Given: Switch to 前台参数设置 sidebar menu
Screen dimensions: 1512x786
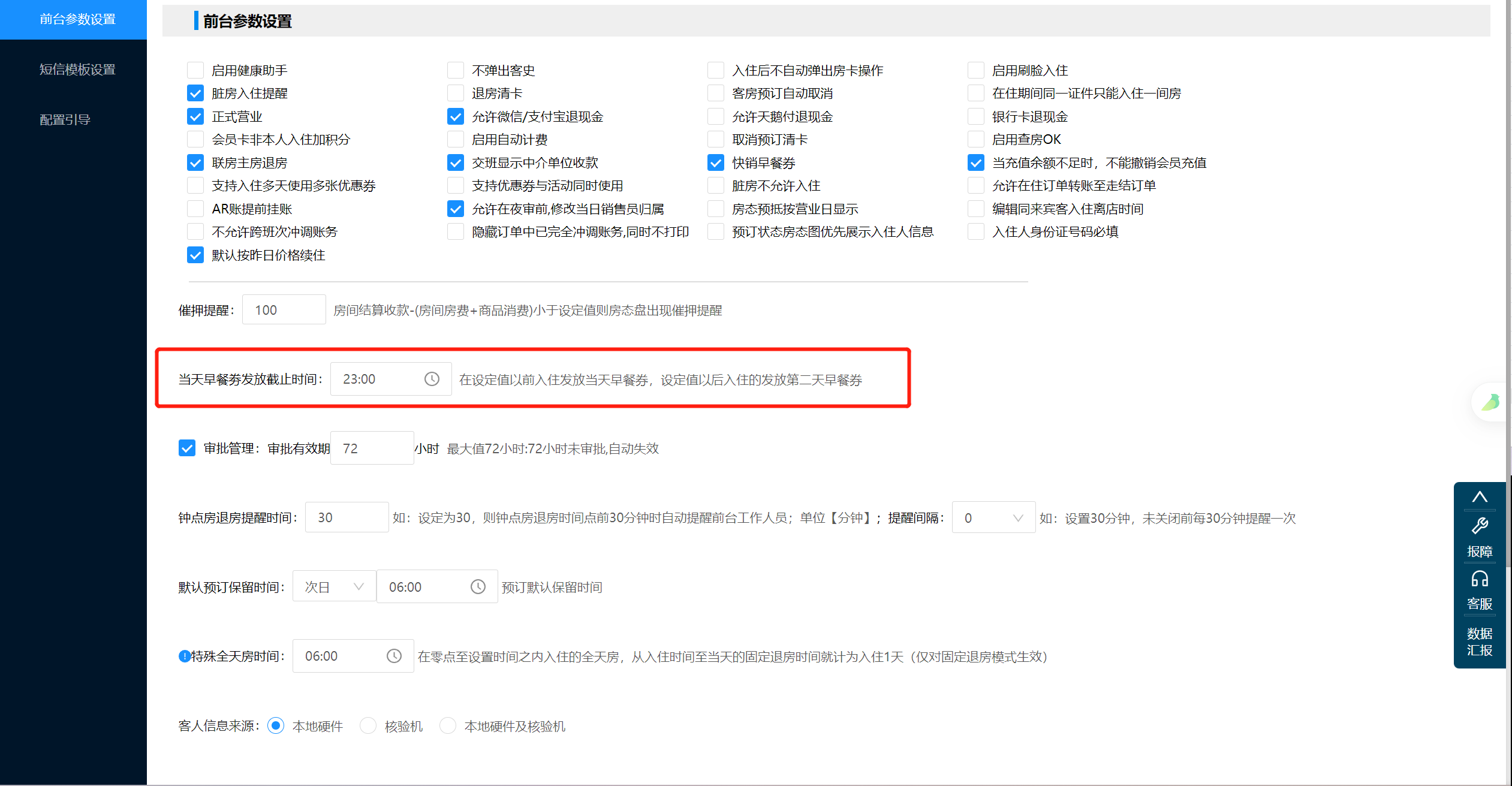Looking at the screenshot, I should click(x=73, y=19).
